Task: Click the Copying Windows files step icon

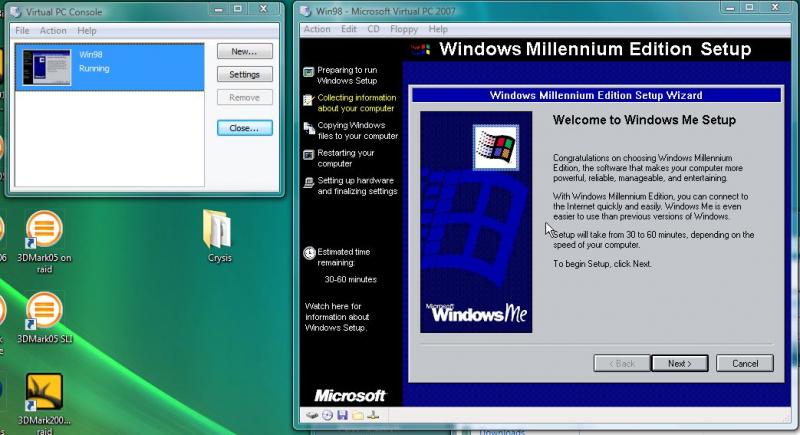Action: click(309, 128)
